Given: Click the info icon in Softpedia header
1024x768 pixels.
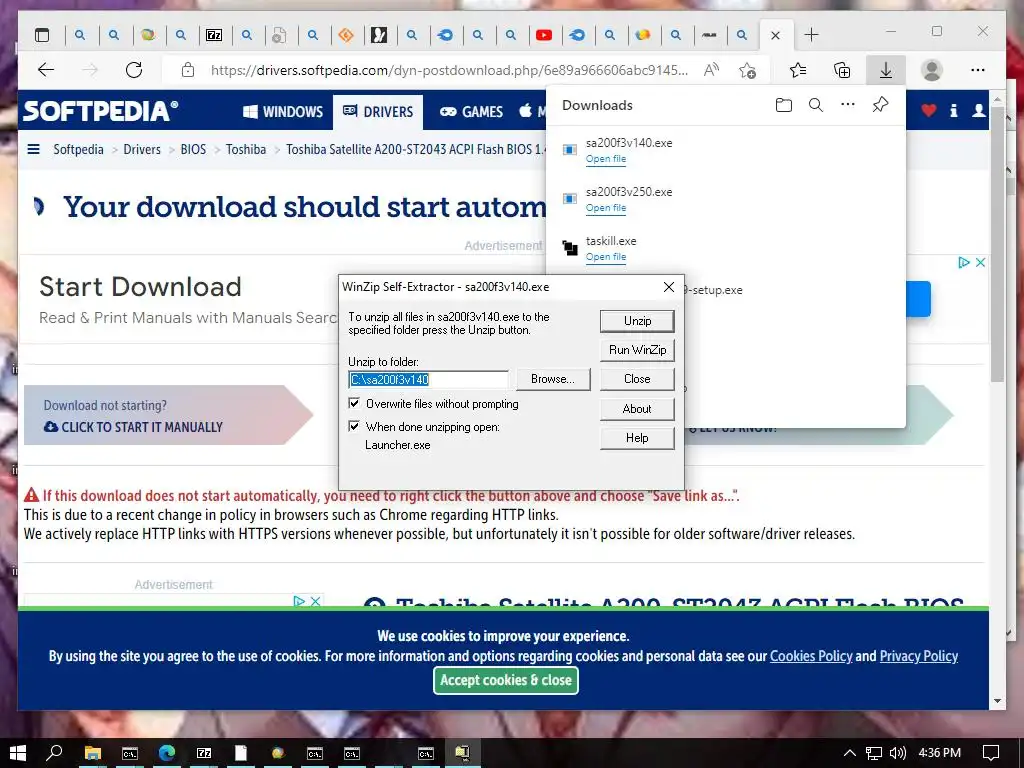Looking at the screenshot, I should [x=953, y=111].
